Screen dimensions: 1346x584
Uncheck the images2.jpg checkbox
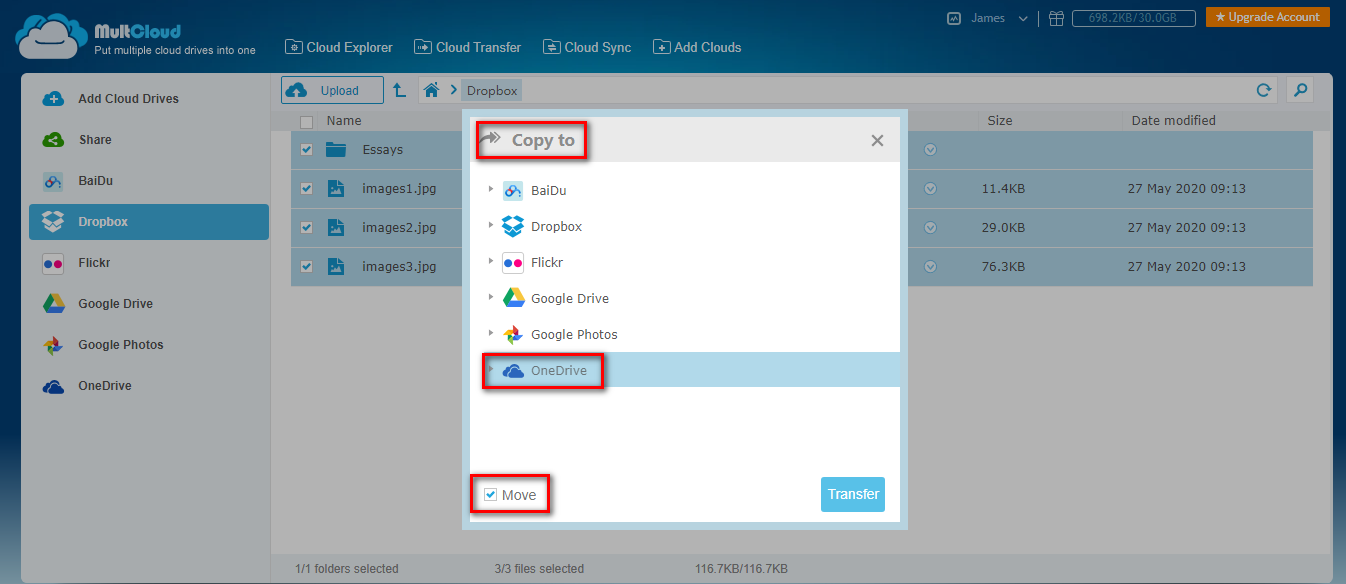[307, 227]
